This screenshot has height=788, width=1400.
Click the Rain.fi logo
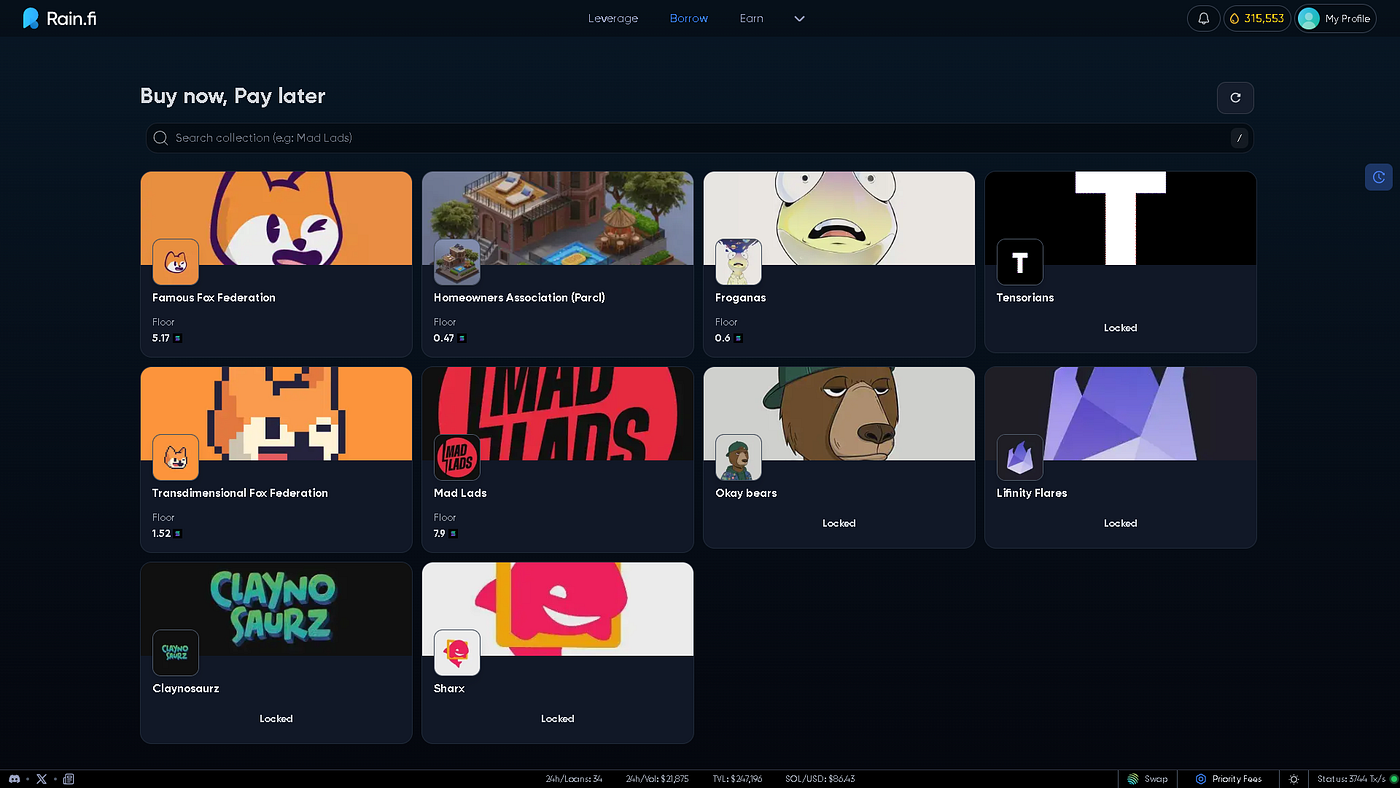tap(60, 18)
